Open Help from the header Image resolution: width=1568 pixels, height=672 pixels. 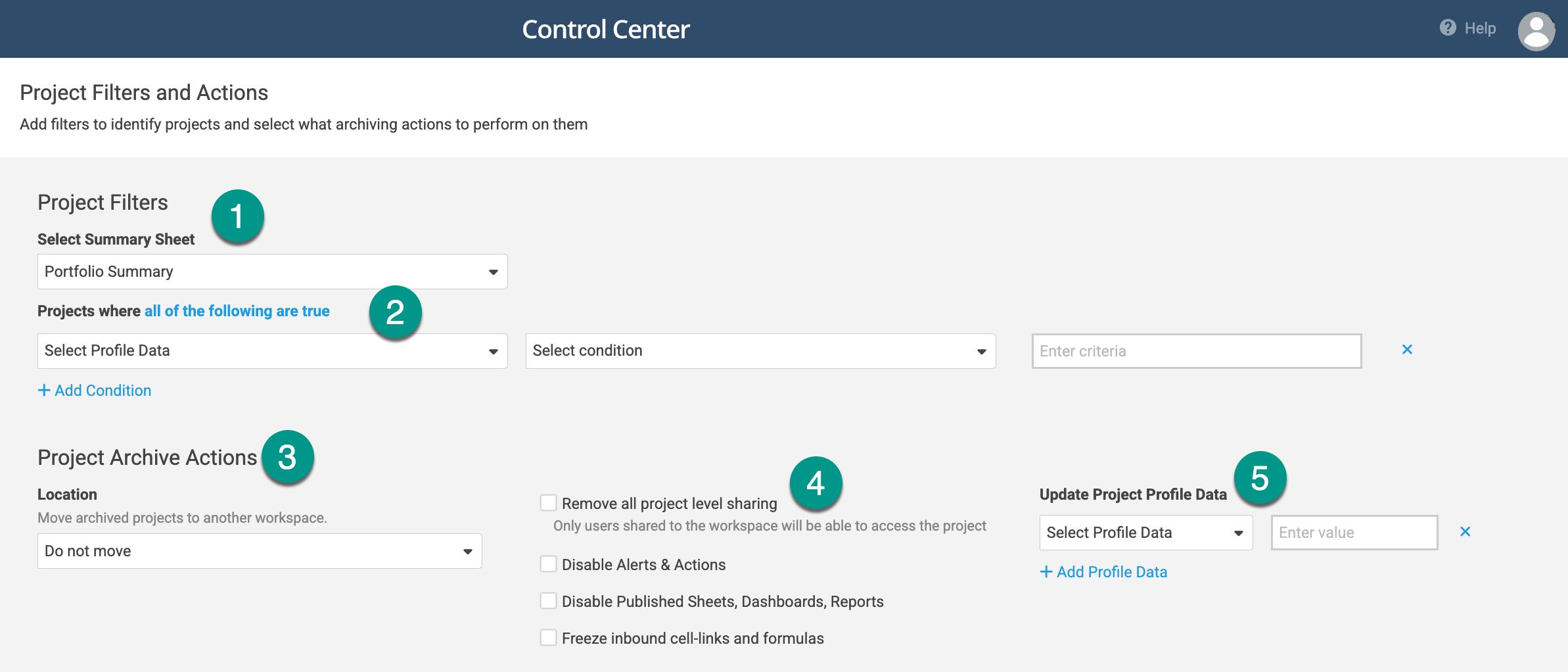tap(1480, 28)
